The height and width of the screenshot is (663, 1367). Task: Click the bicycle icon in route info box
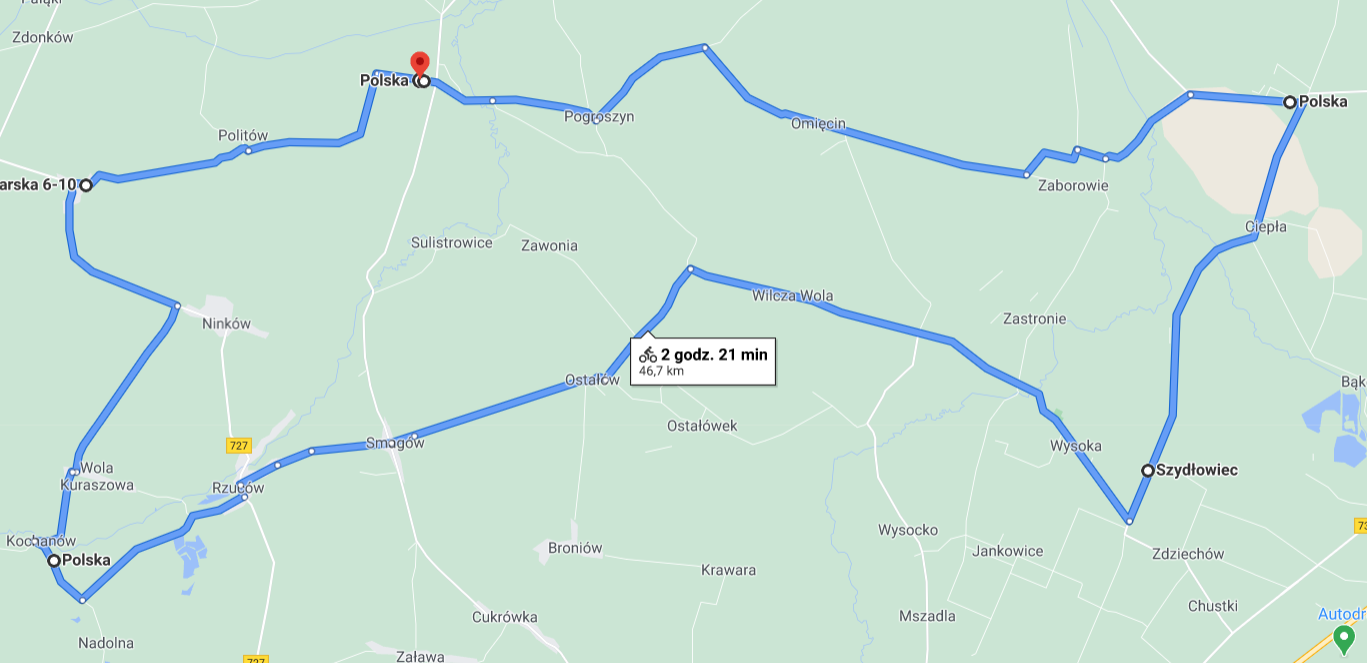tap(648, 354)
